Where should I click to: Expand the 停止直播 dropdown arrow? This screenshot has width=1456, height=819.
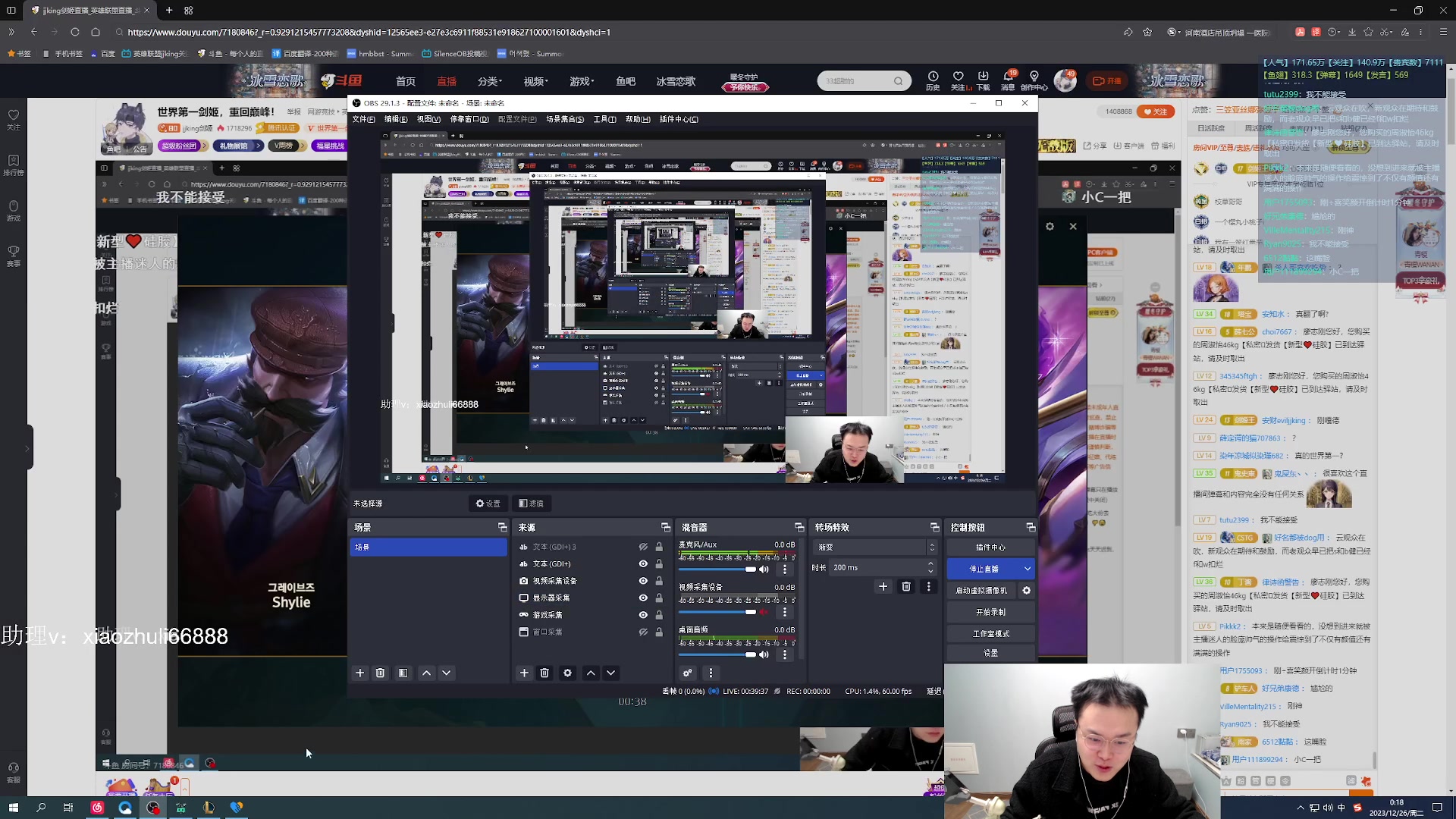[x=1028, y=569]
